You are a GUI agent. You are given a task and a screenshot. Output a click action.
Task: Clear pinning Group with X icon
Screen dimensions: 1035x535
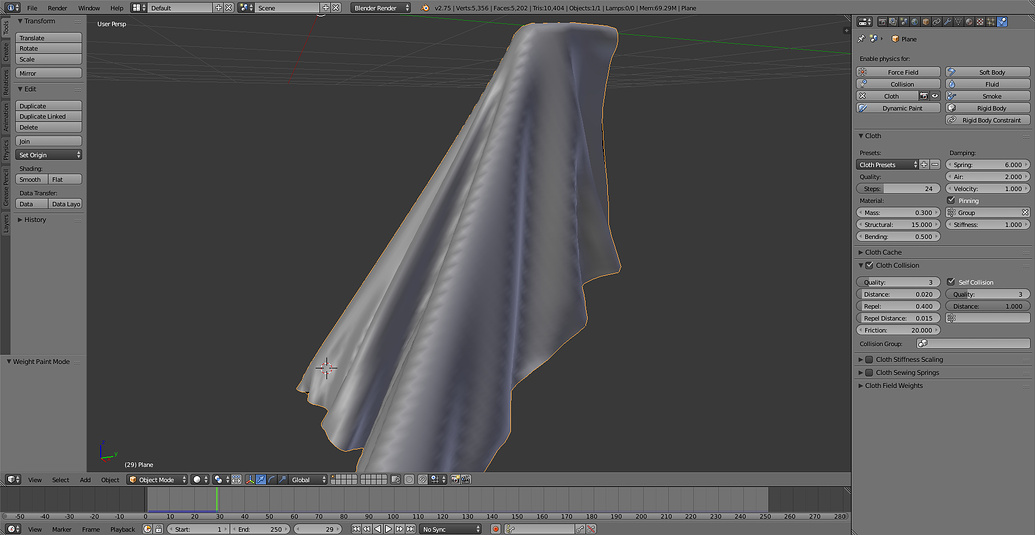[x=1024, y=212]
